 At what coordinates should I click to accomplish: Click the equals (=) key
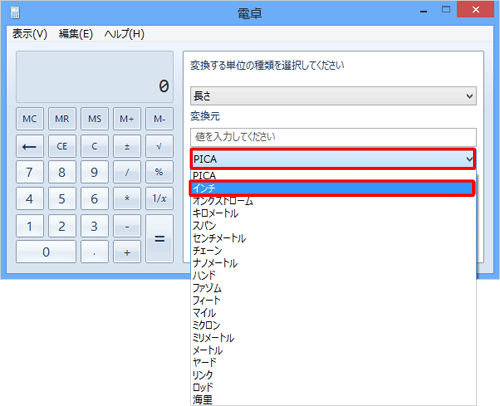(159, 239)
